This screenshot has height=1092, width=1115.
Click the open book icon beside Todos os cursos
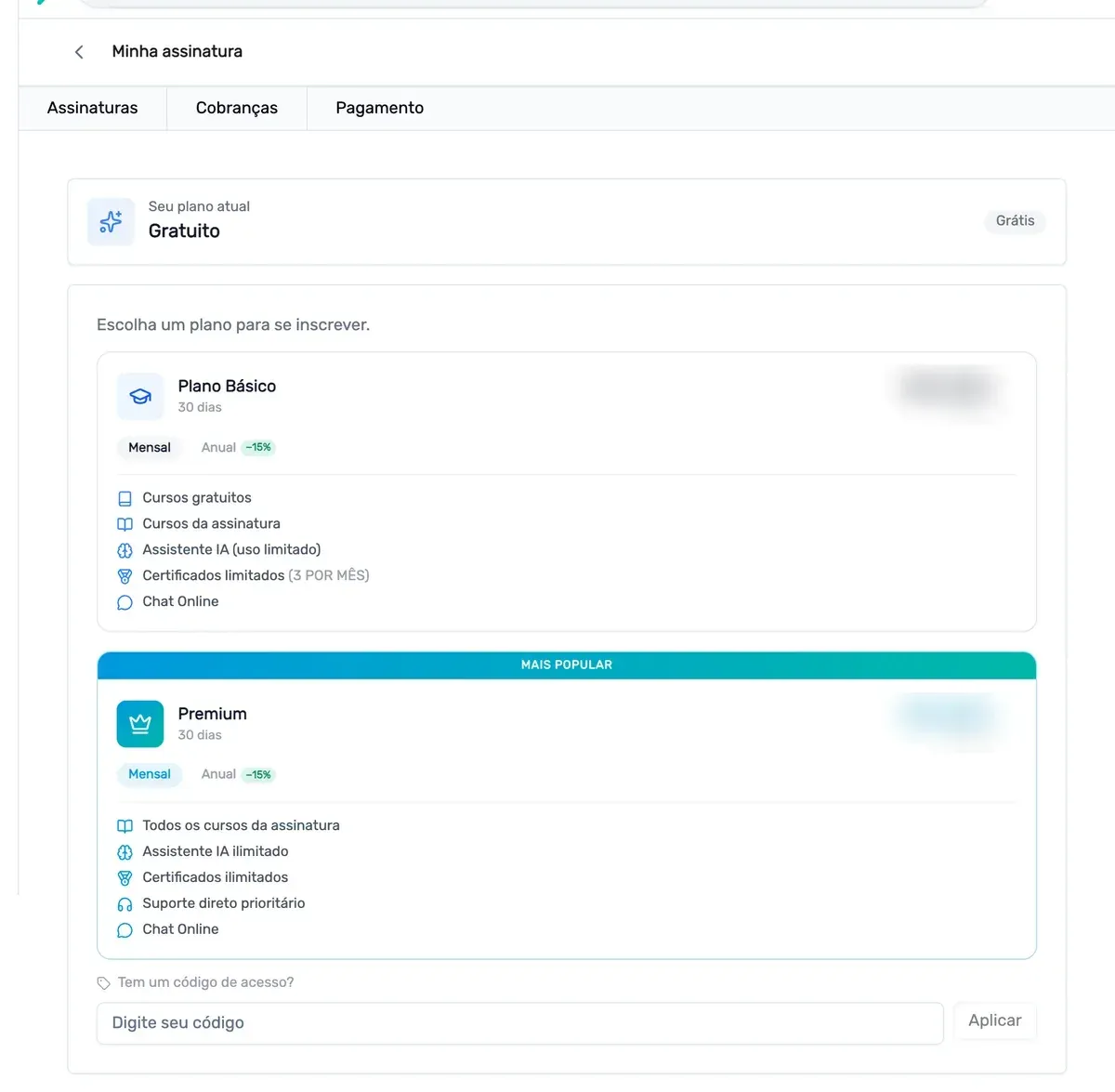(x=125, y=825)
